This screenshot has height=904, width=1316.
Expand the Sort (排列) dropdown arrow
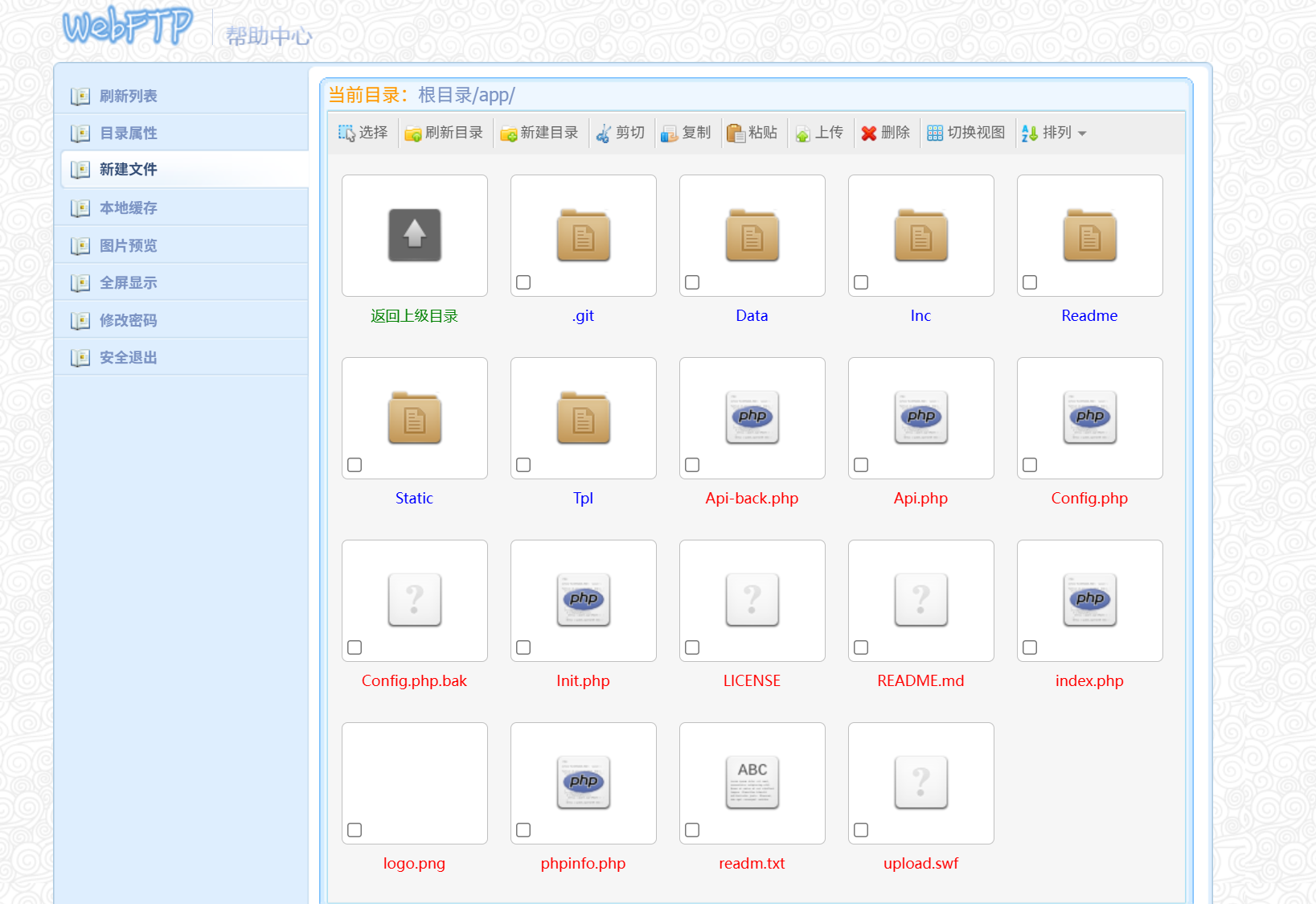coord(1082,134)
